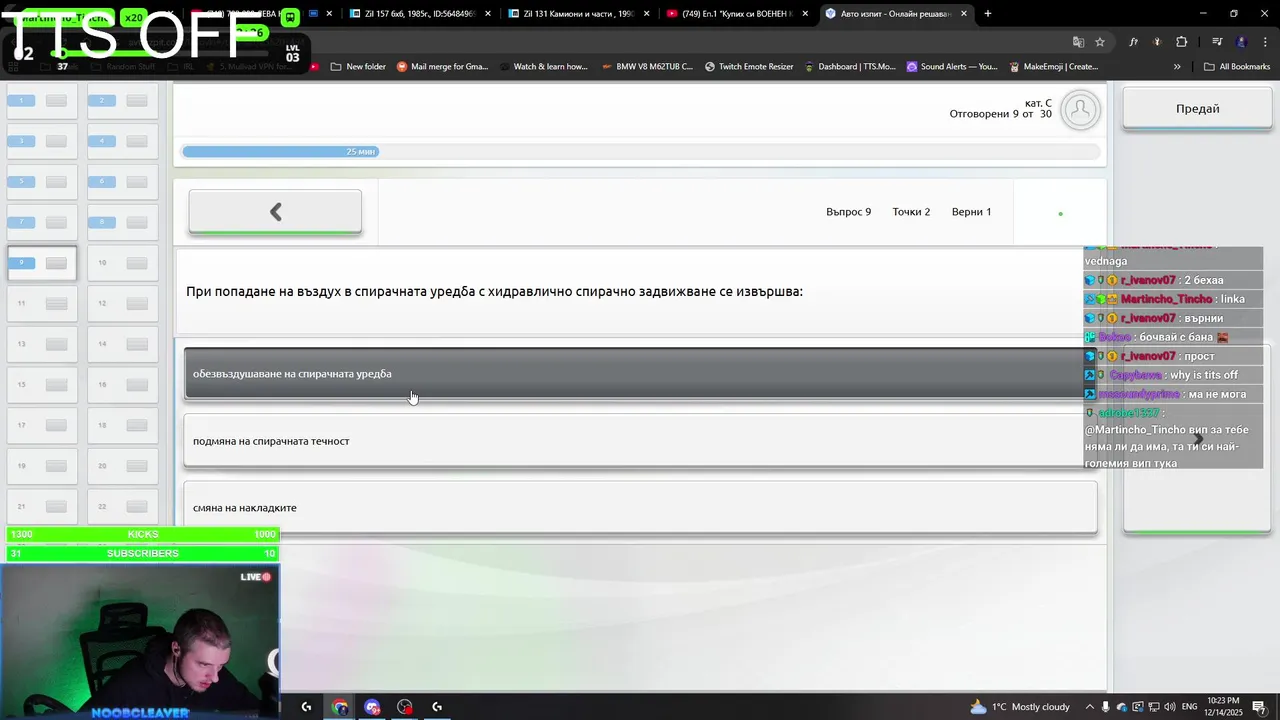The width and height of the screenshot is (1280, 720).
Task: Open question 18 in the navigator grid
Action: 122,425
